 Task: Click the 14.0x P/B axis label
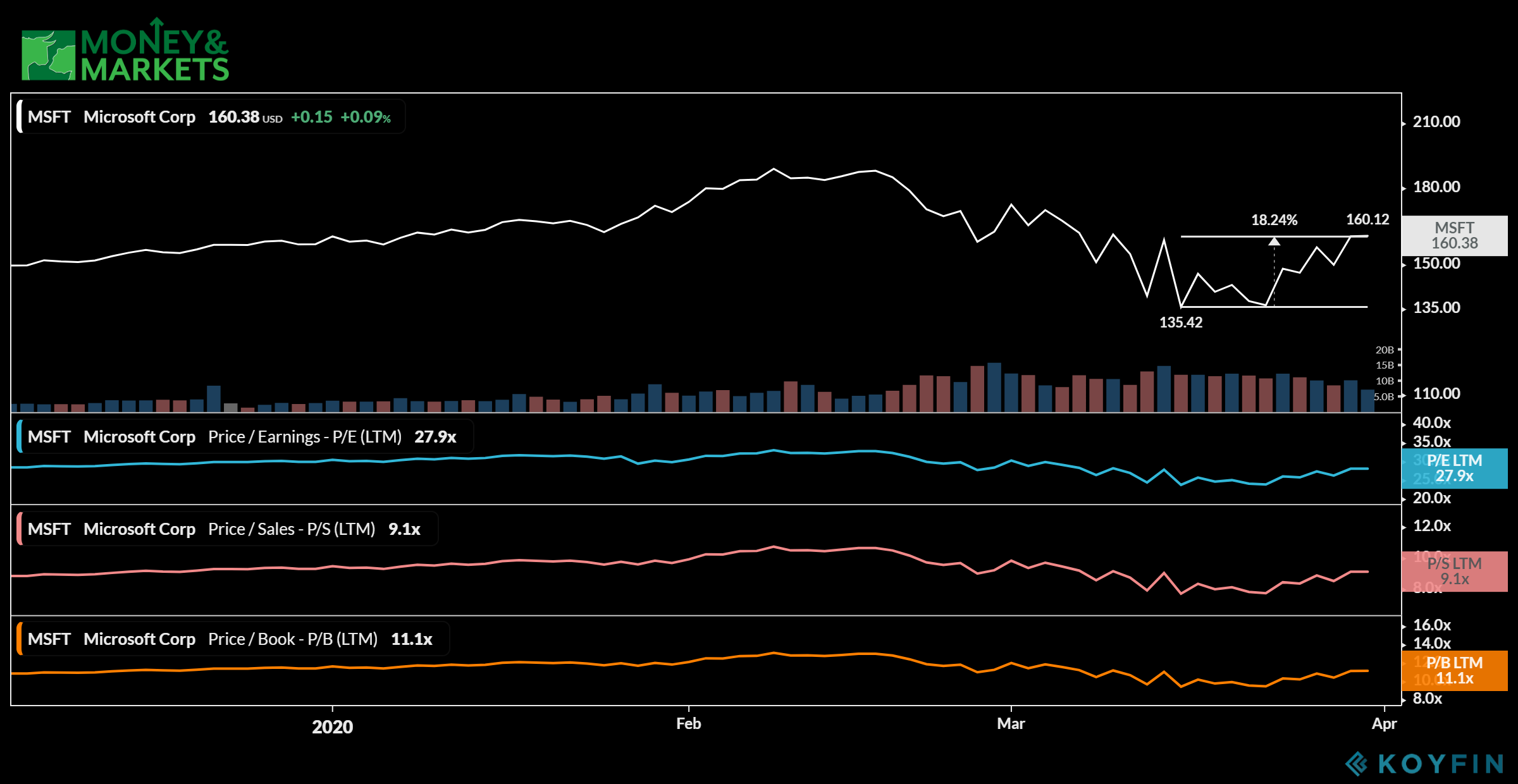pyautogui.click(x=1432, y=644)
